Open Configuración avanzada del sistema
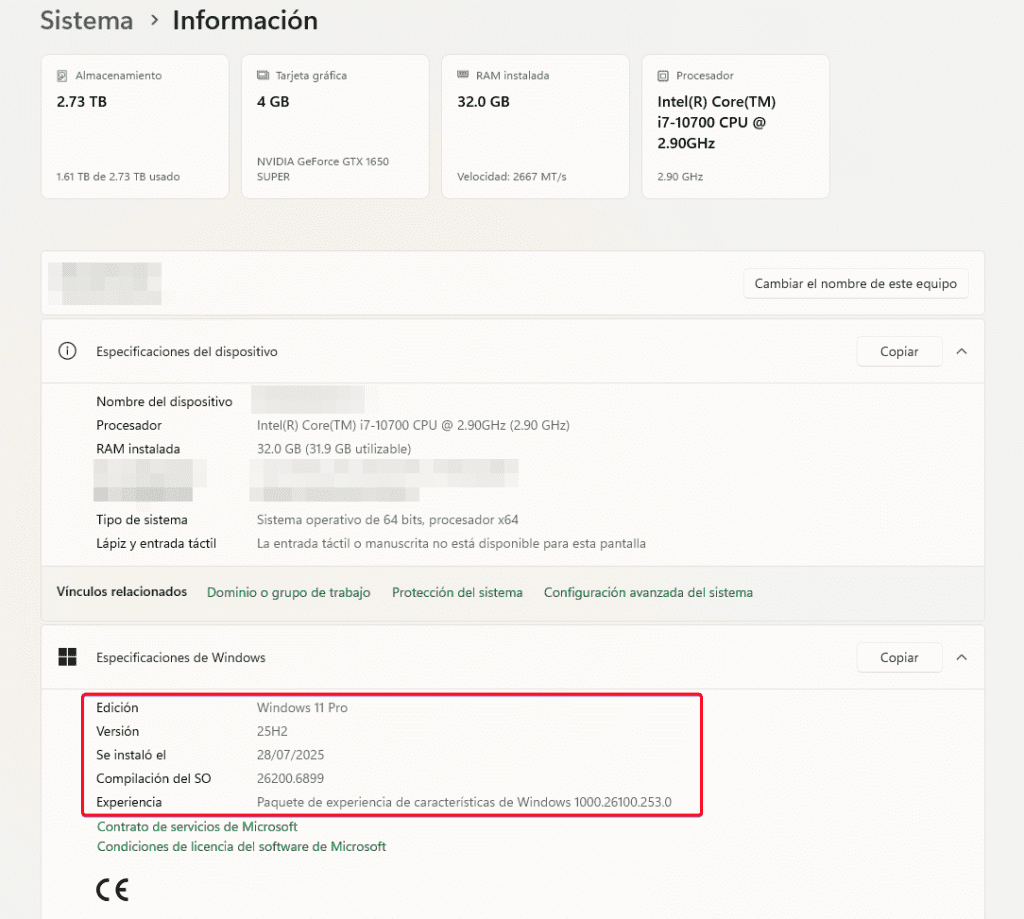 tap(648, 592)
